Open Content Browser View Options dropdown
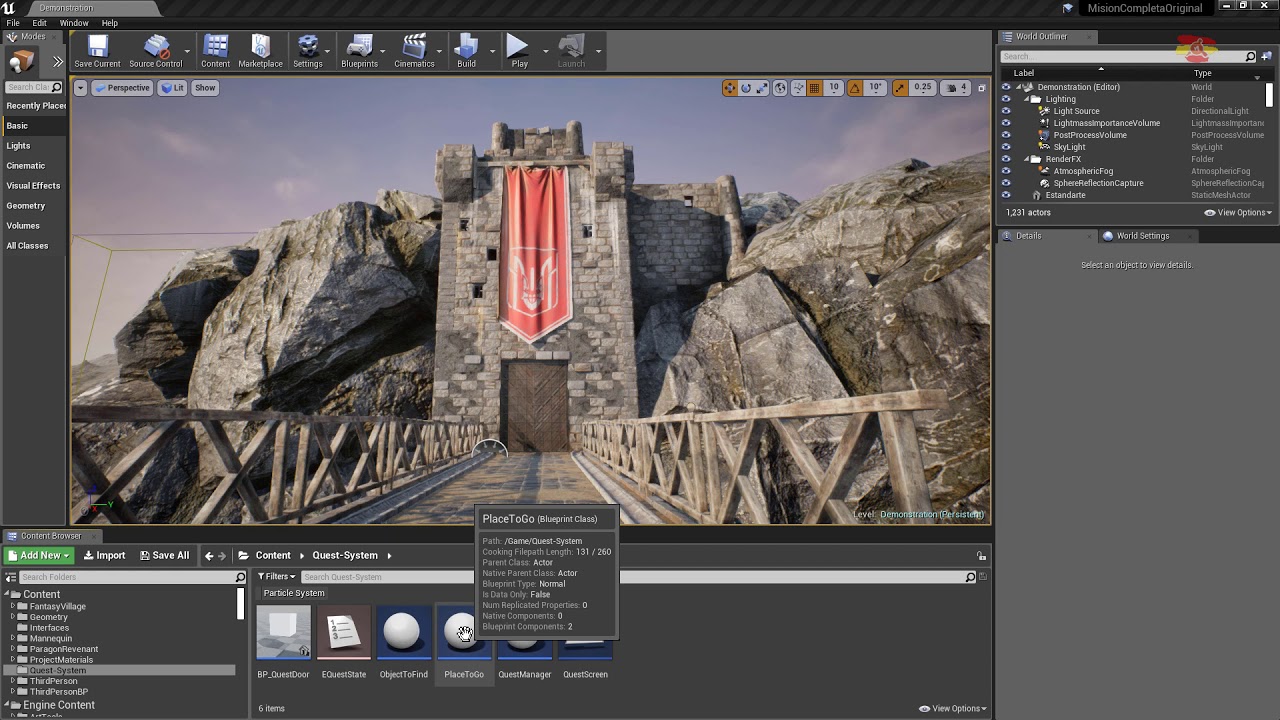The height and width of the screenshot is (720, 1280). coord(953,709)
